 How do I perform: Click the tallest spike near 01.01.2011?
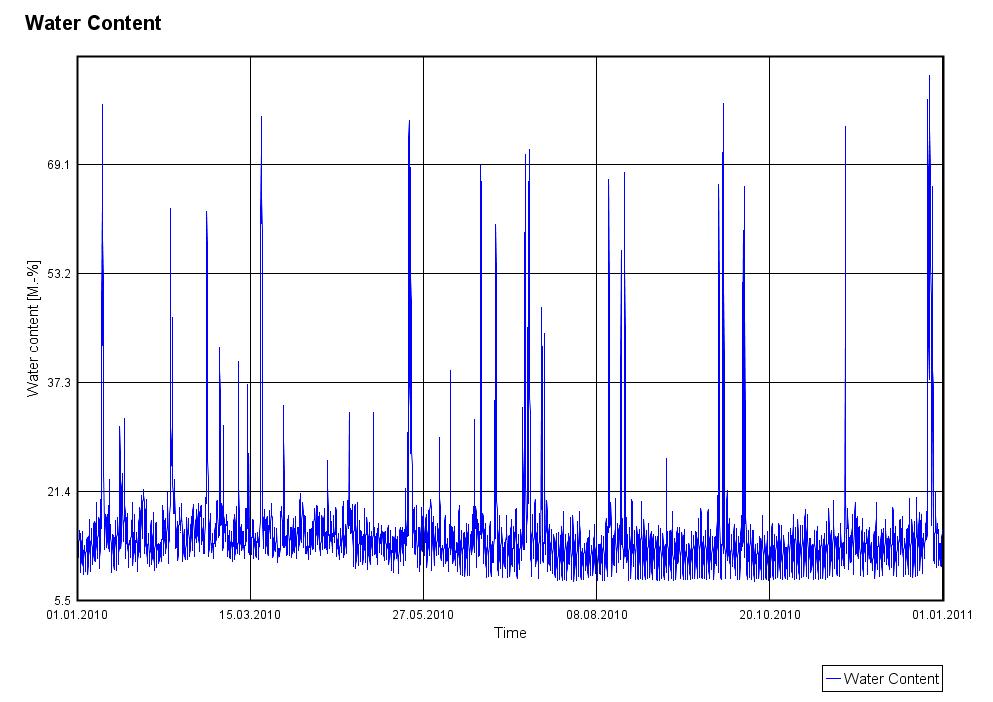click(929, 77)
